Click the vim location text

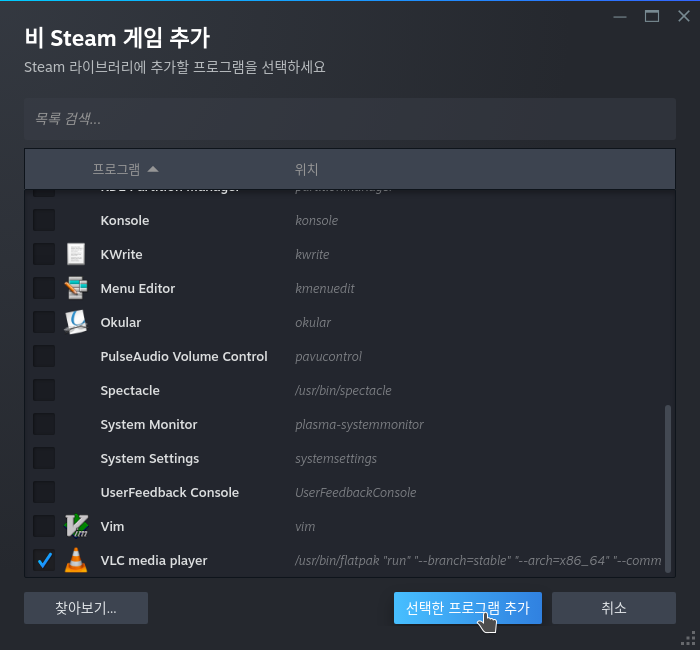click(x=305, y=526)
